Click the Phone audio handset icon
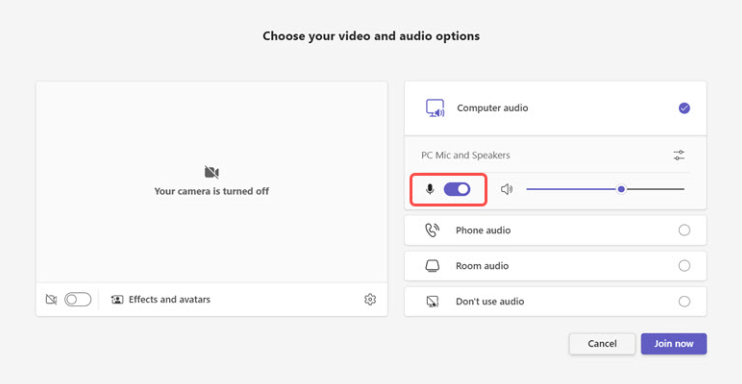Screen dimensions: 742x384 point(432,230)
